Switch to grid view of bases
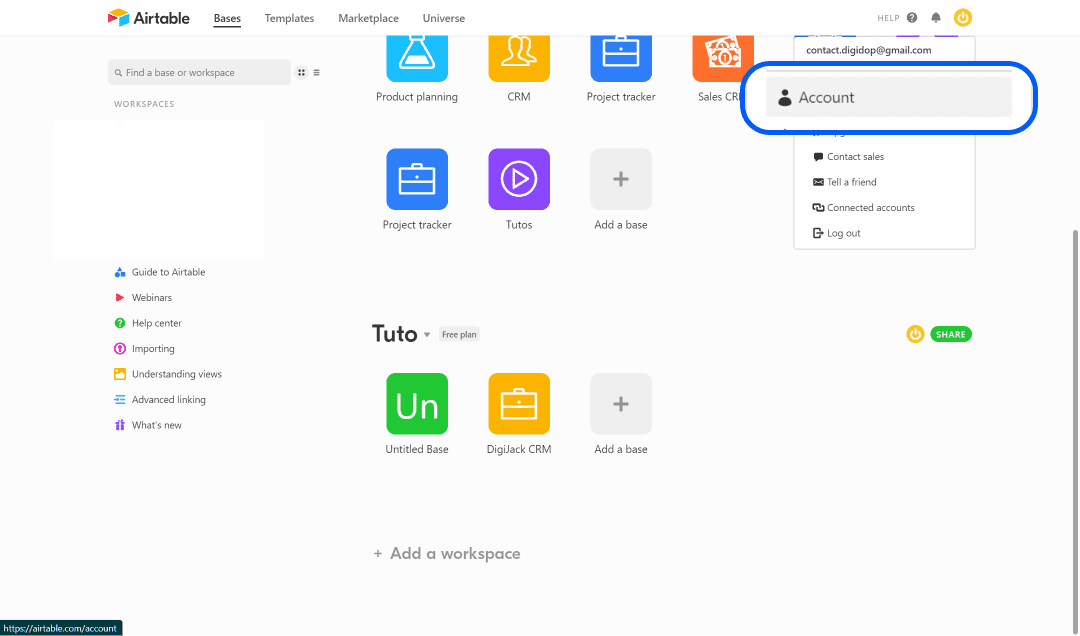 (301, 72)
